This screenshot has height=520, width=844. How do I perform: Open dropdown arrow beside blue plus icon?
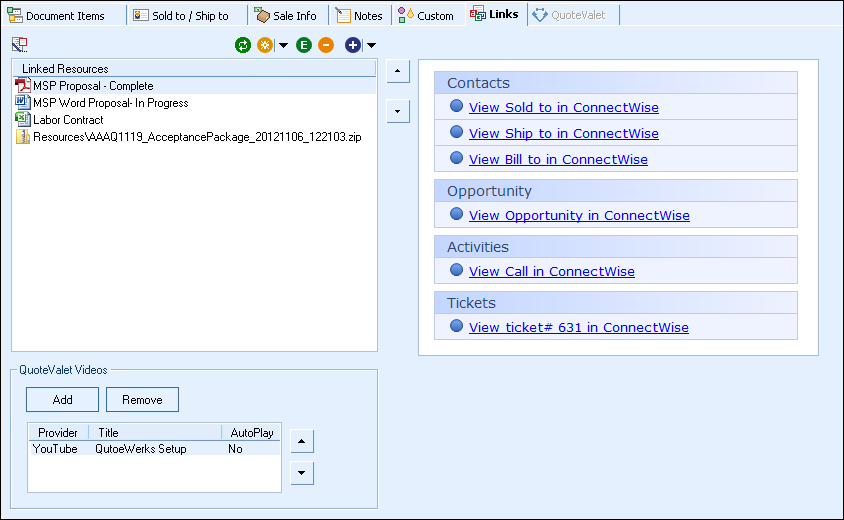(x=371, y=45)
